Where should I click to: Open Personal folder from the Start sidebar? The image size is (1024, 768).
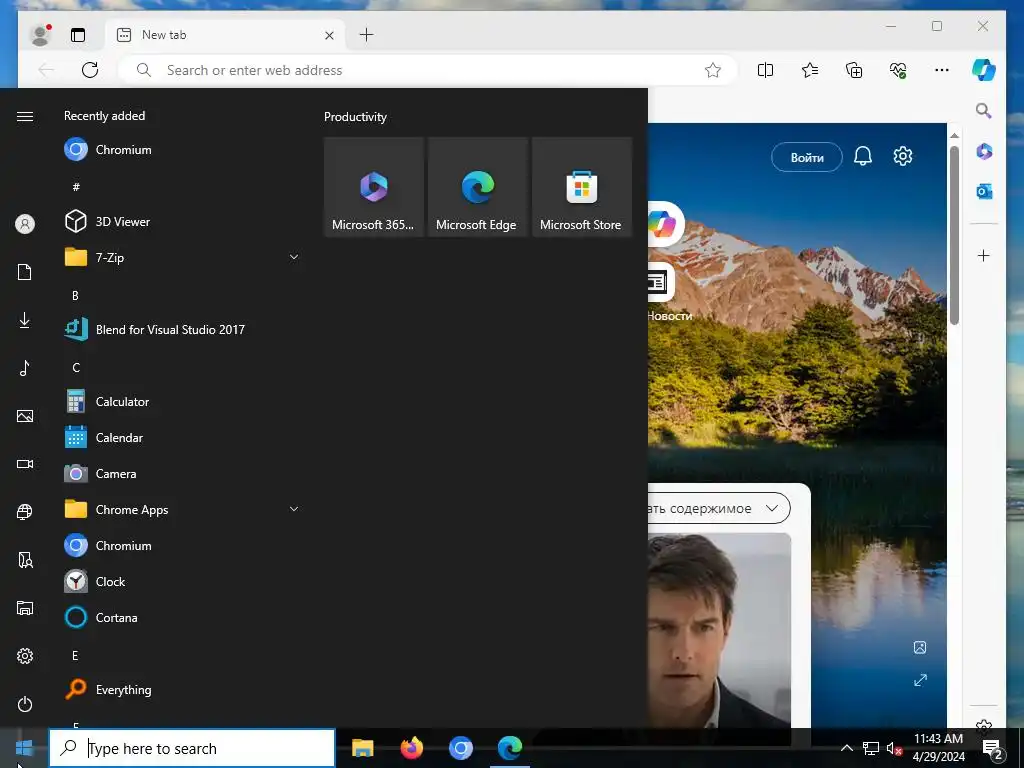[25, 560]
